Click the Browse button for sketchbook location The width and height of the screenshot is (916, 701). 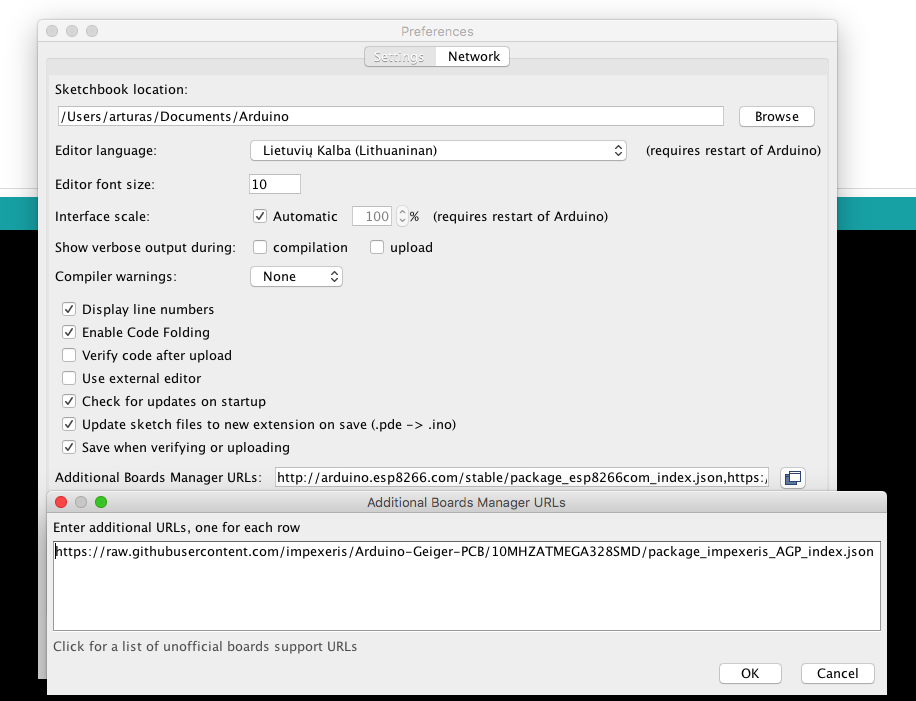coord(776,116)
